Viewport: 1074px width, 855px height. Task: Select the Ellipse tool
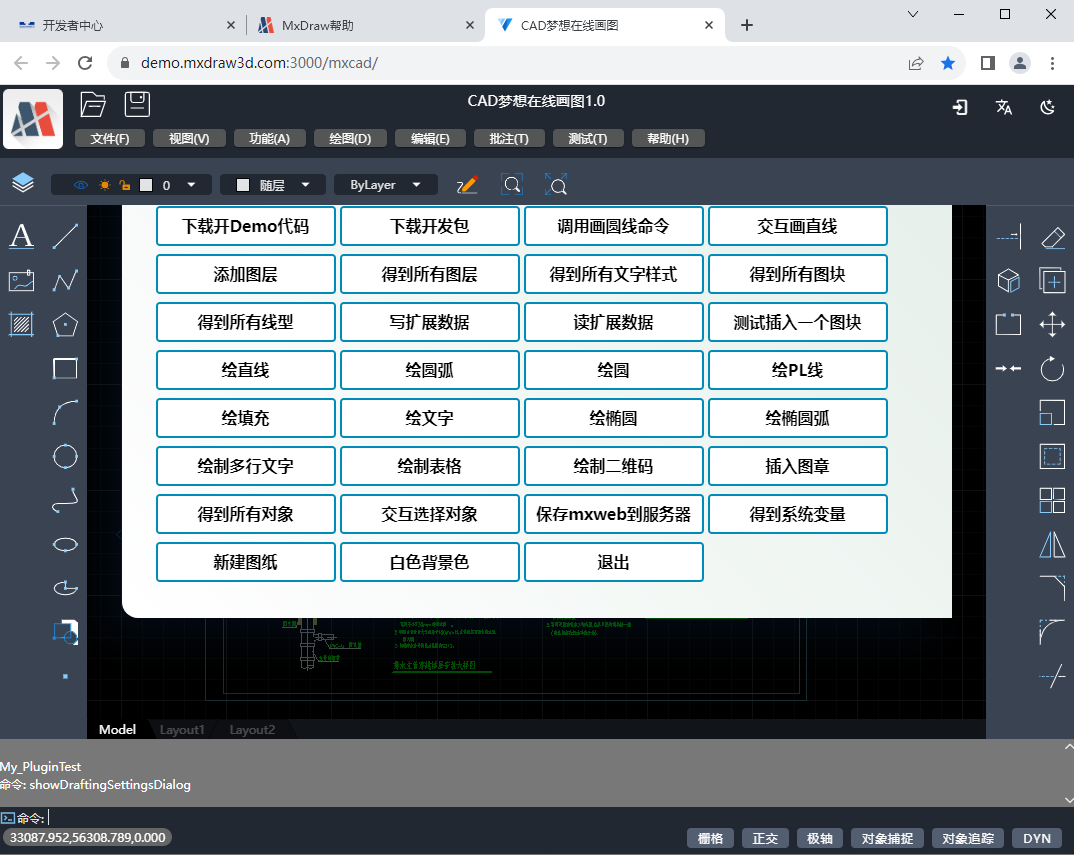pyautogui.click(x=65, y=545)
